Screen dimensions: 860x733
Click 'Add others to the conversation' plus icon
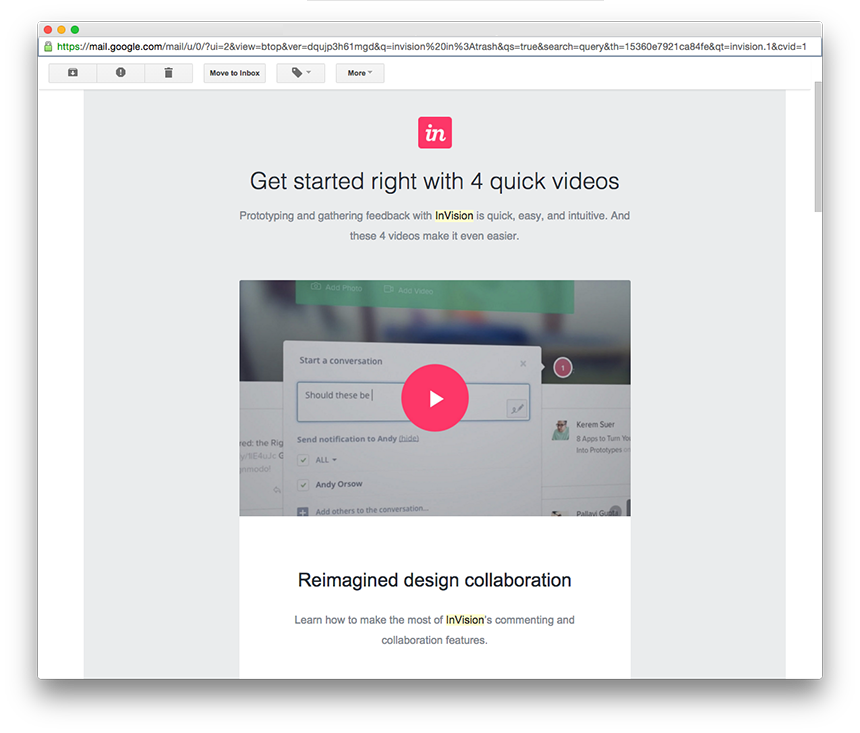pyautogui.click(x=303, y=512)
